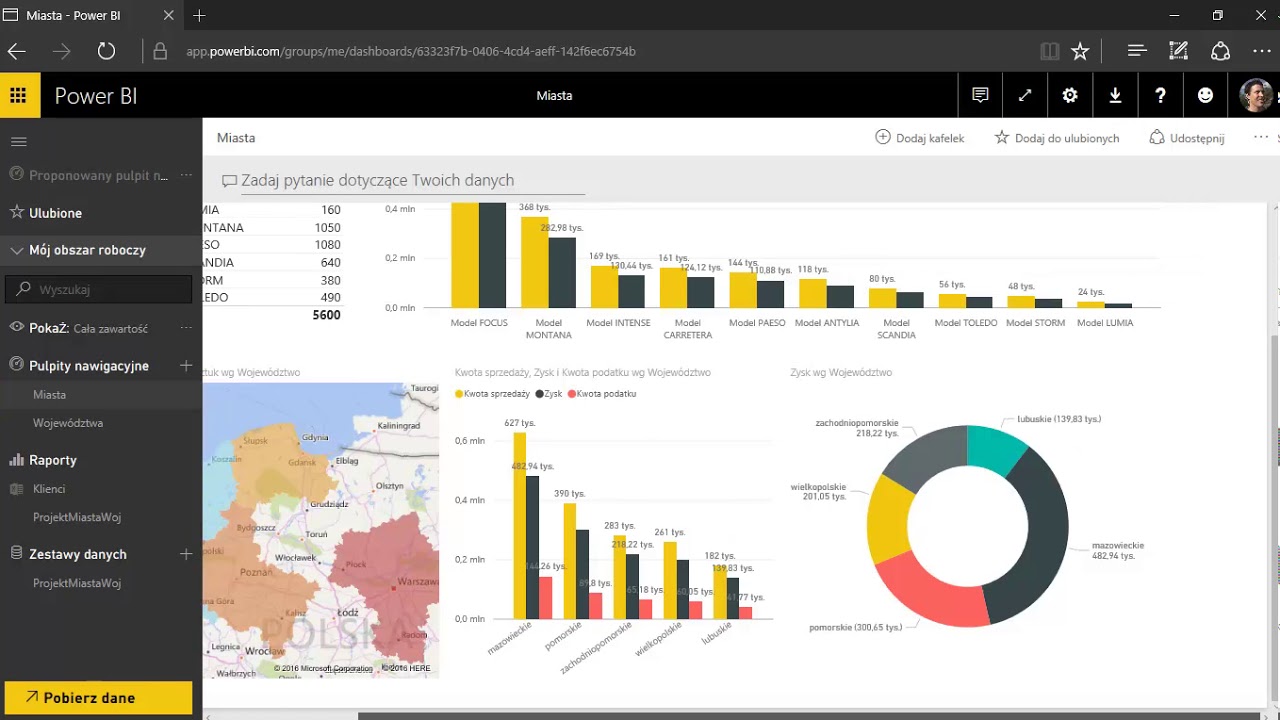Open the browser hub lines icon
1280x720 pixels.
[1136, 51]
